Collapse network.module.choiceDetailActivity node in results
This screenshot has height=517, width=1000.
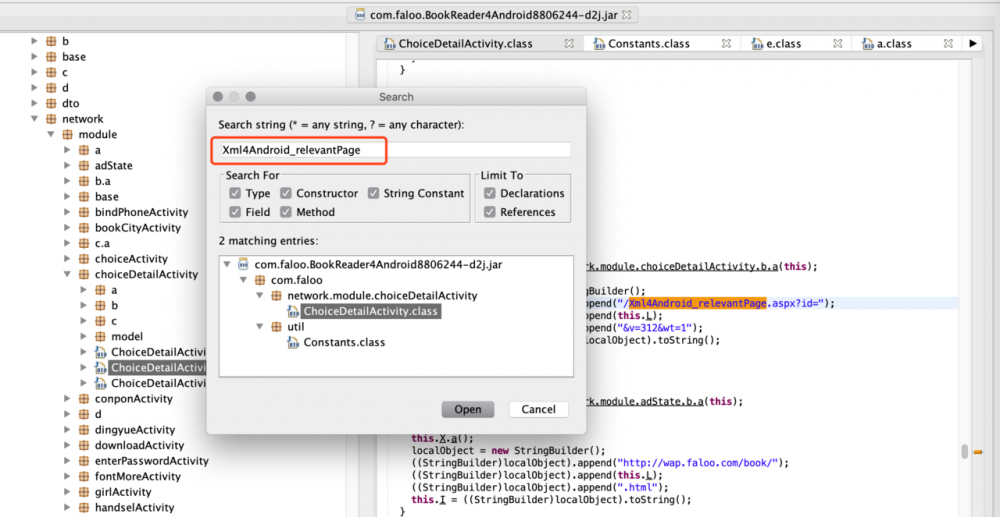[260, 296]
